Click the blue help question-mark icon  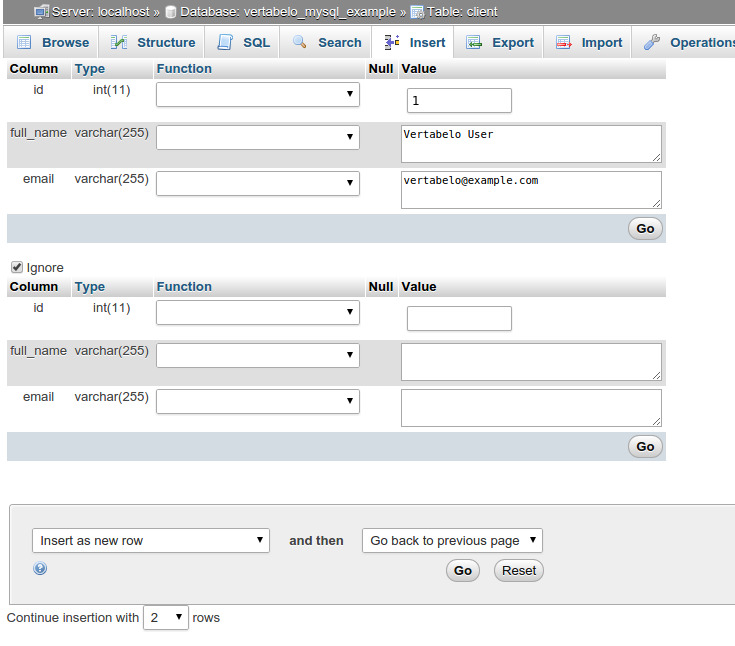click(40, 568)
